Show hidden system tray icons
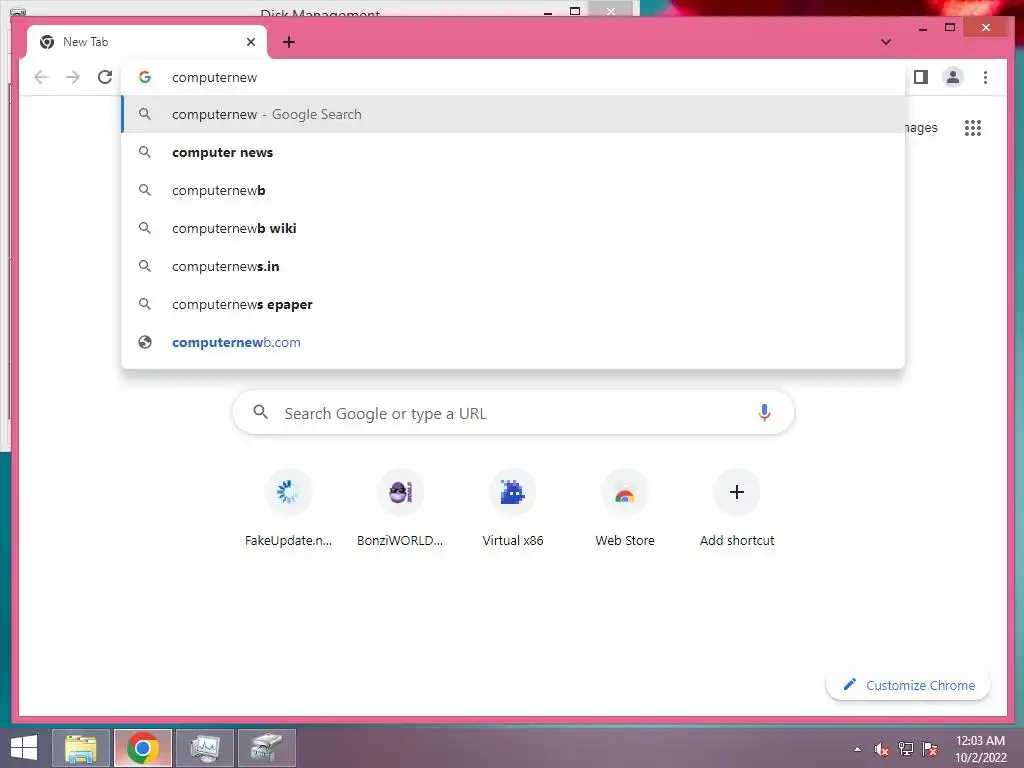 [x=857, y=749]
